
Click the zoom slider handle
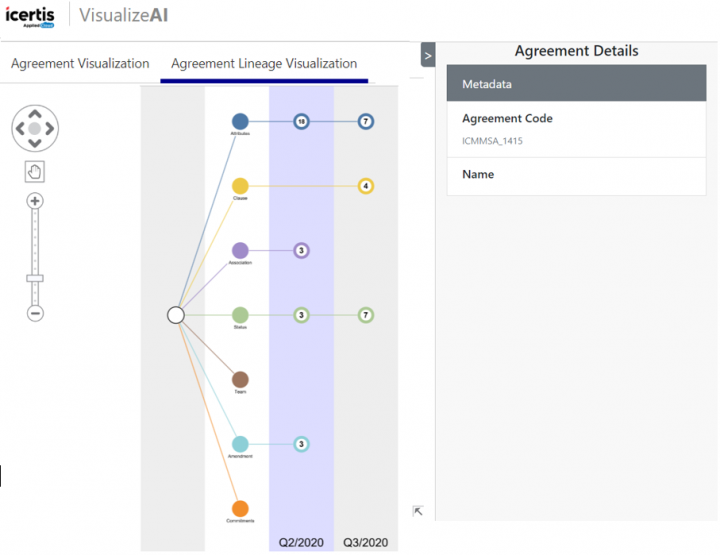(35, 278)
